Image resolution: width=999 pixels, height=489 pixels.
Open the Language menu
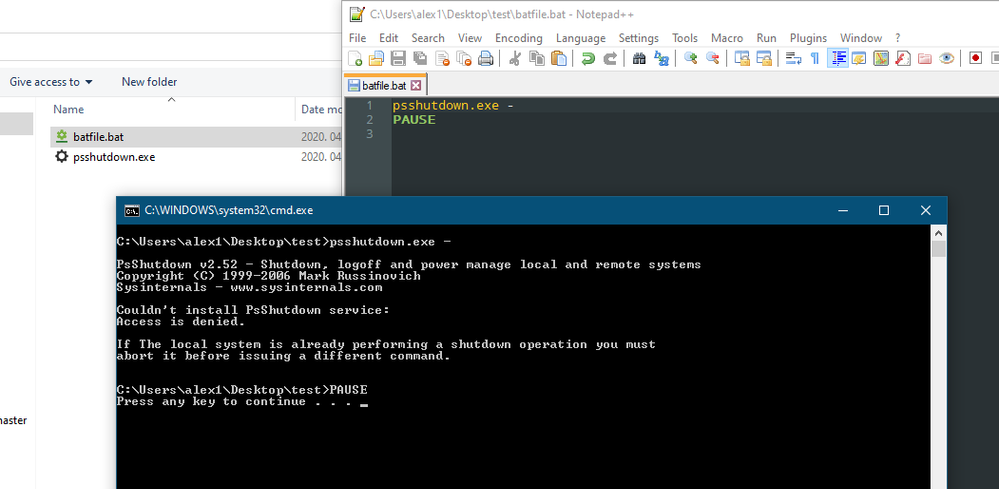pyautogui.click(x=580, y=38)
